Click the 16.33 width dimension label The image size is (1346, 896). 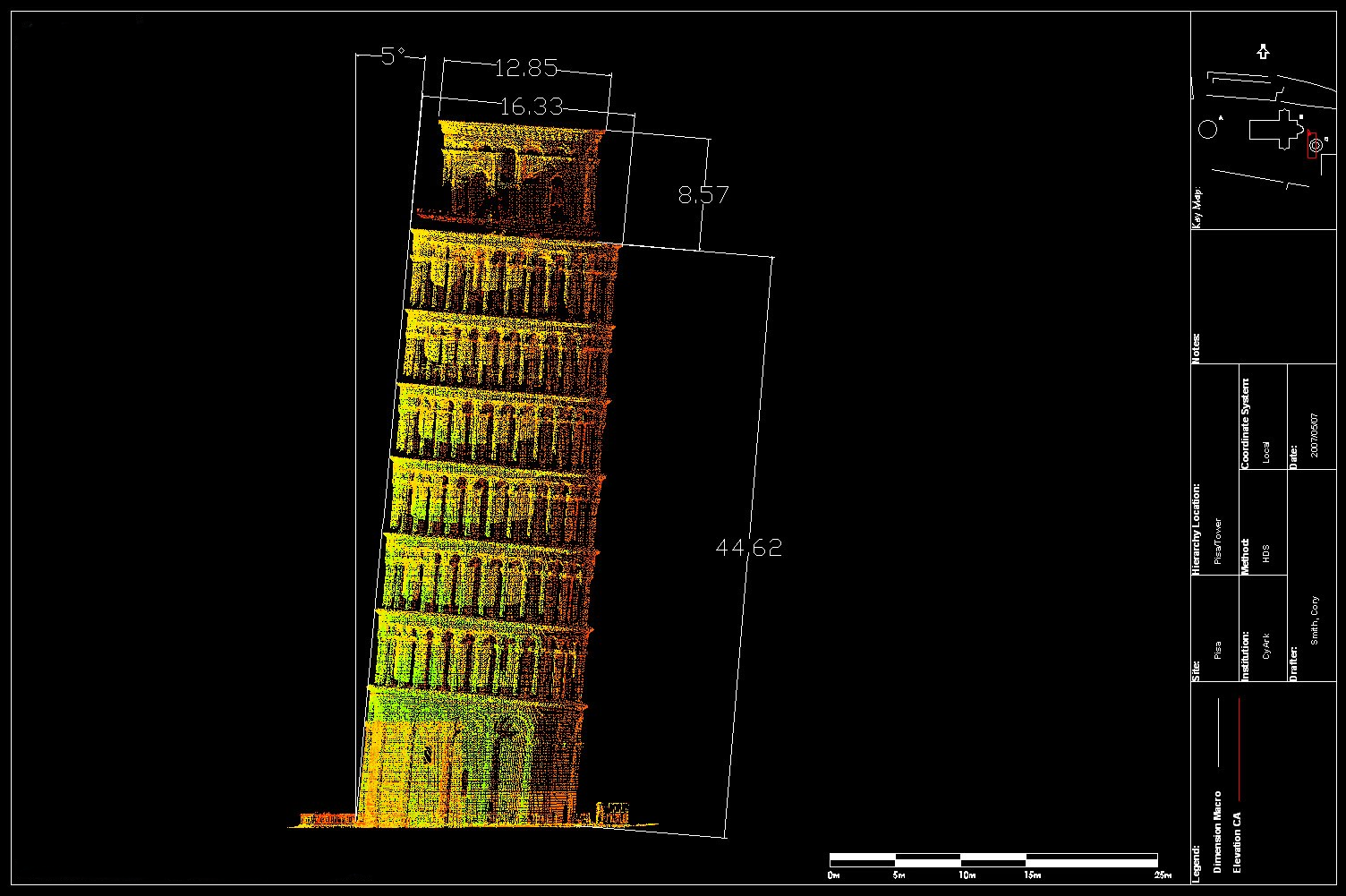pyautogui.click(x=532, y=107)
